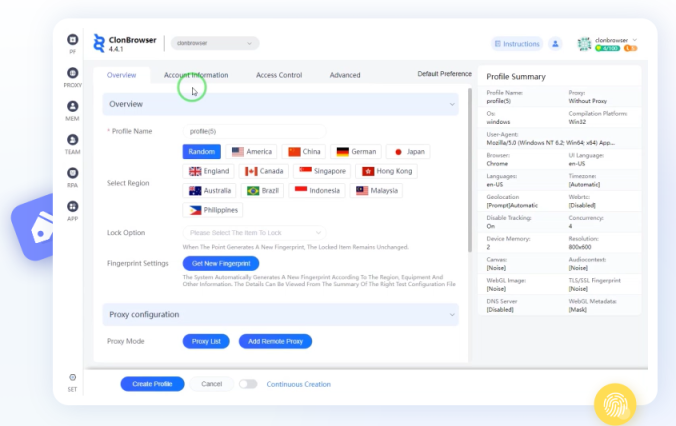This screenshot has width=676, height=426.
Task: Open the APP sidebar icon
Action: [73, 207]
